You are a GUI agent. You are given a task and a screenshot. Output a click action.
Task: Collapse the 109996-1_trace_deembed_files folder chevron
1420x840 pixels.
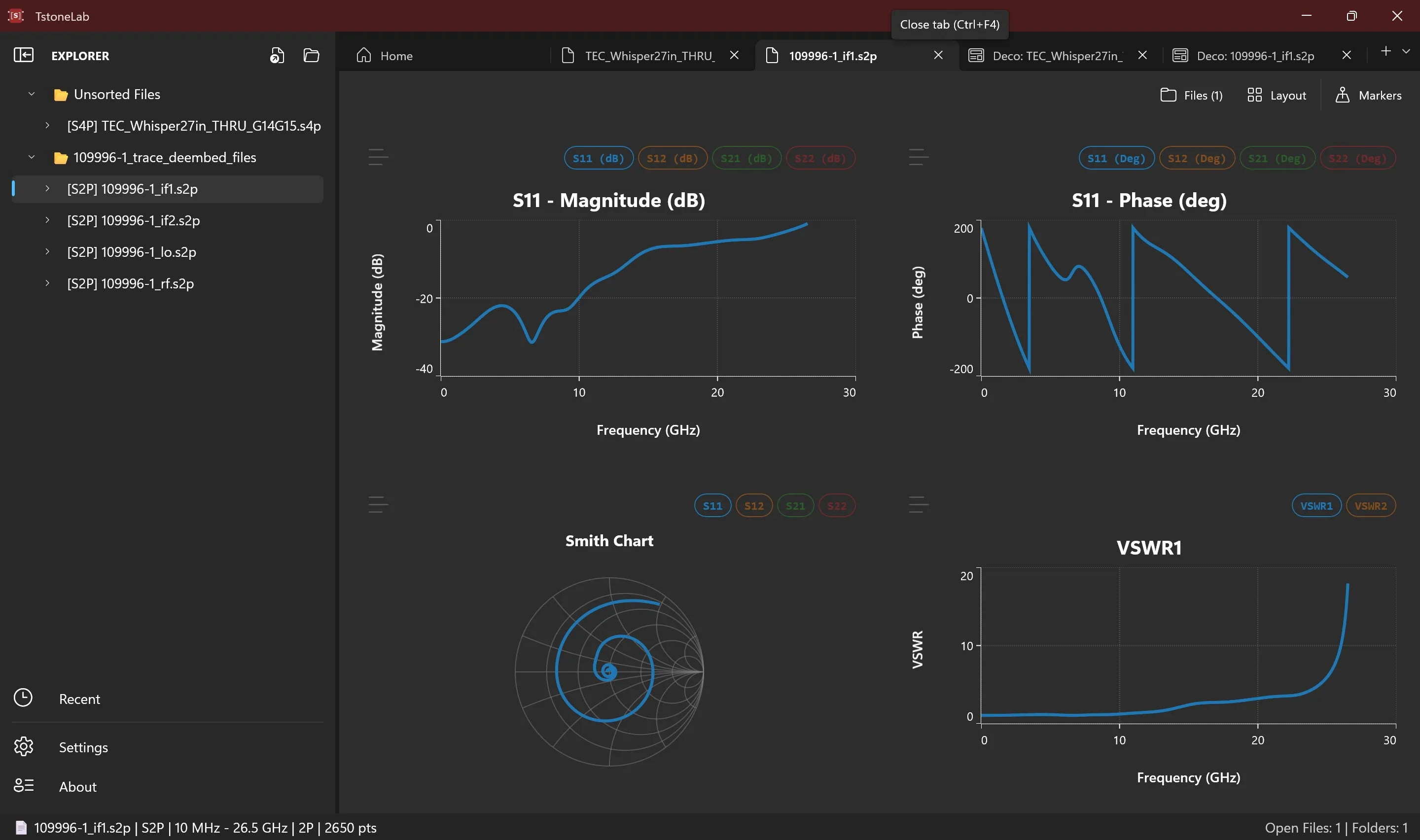pyautogui.click(x=32, y=157)
